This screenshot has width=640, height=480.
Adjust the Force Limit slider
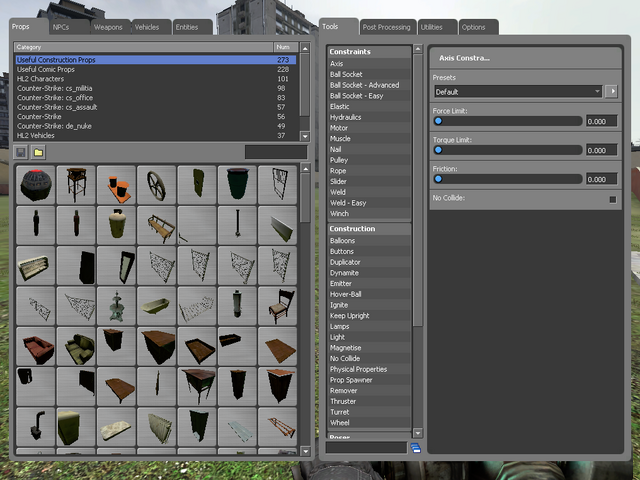tap(508, 121)
